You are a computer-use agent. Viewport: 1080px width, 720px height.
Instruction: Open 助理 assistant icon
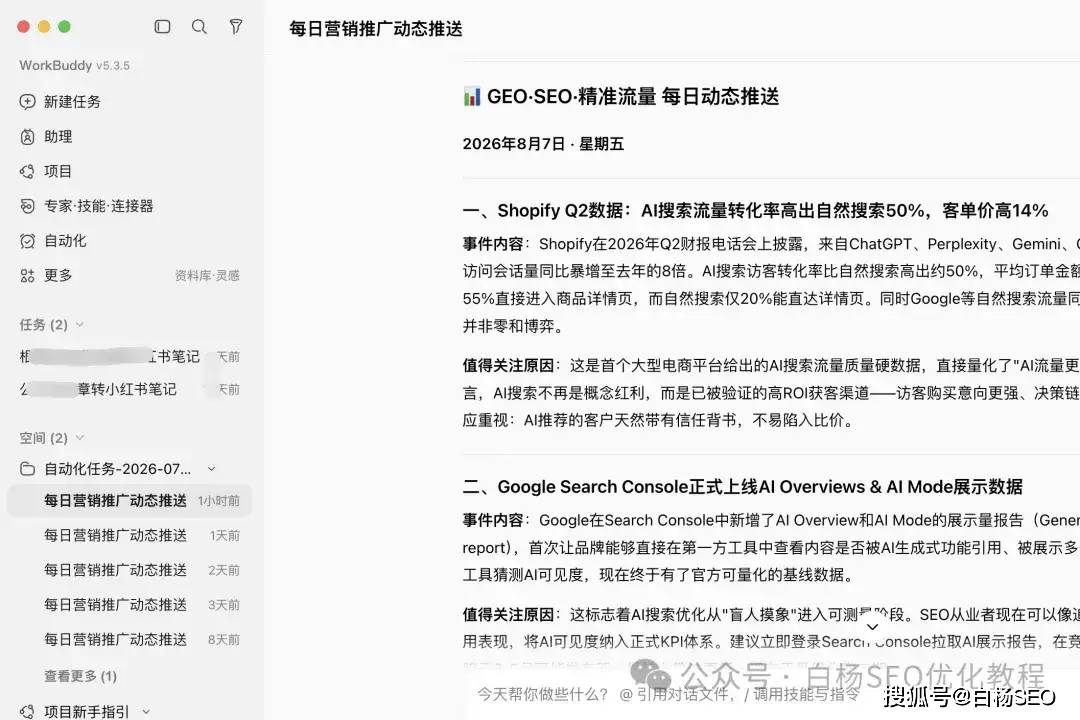(28, 136)
